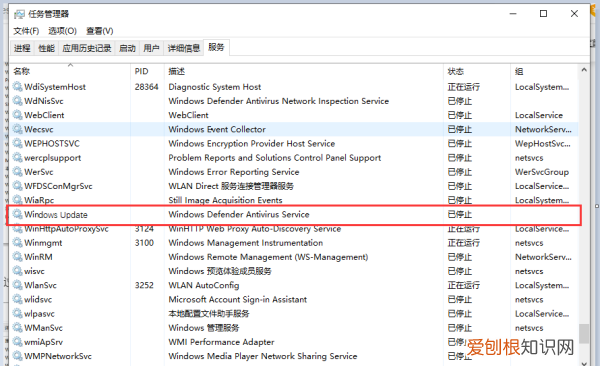
Task: Click the gear icon beside wlidsvc
Action: [18, 299]
